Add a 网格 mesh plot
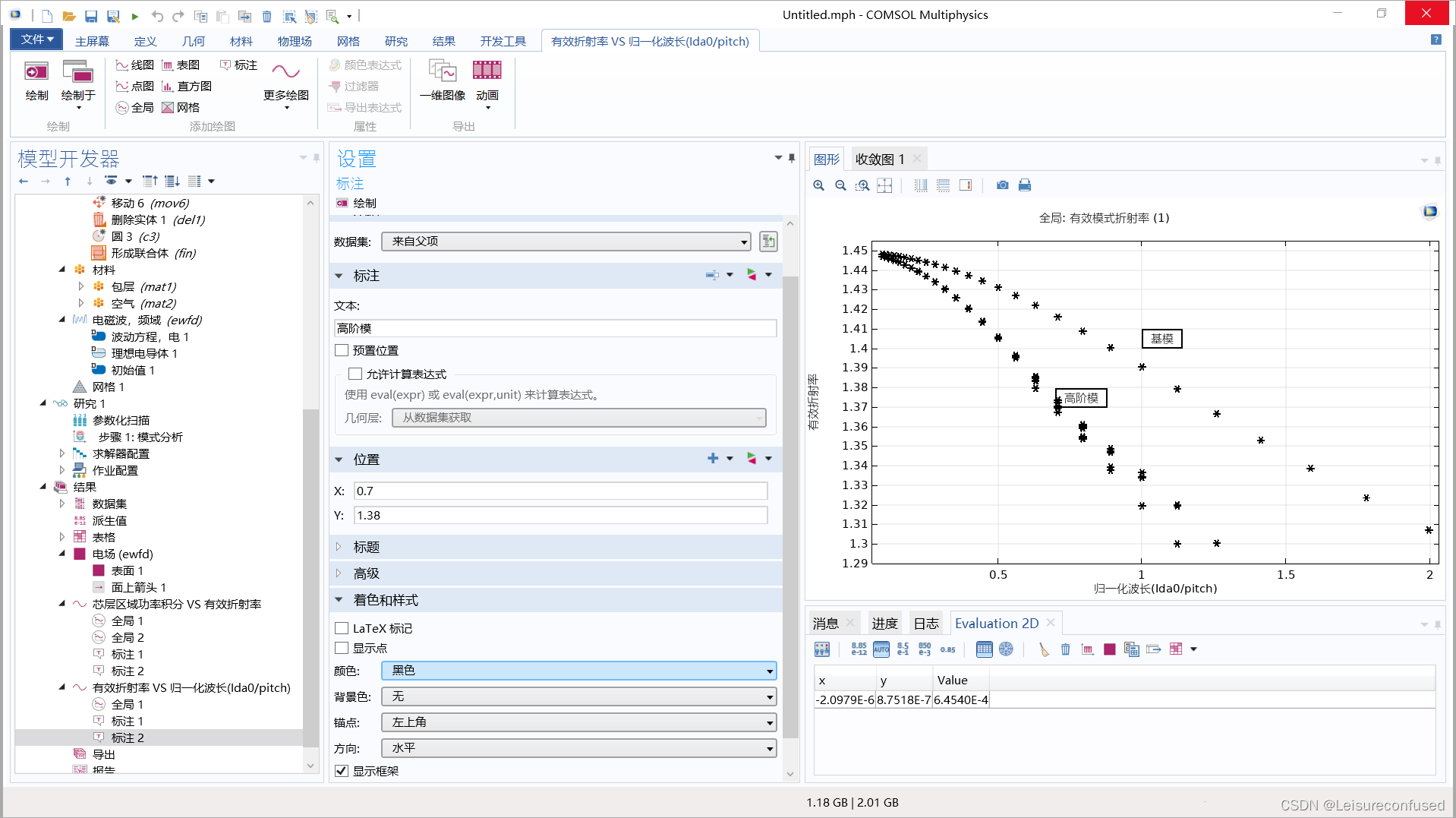This screenshot has width=1456, height=818. point(181,108)
